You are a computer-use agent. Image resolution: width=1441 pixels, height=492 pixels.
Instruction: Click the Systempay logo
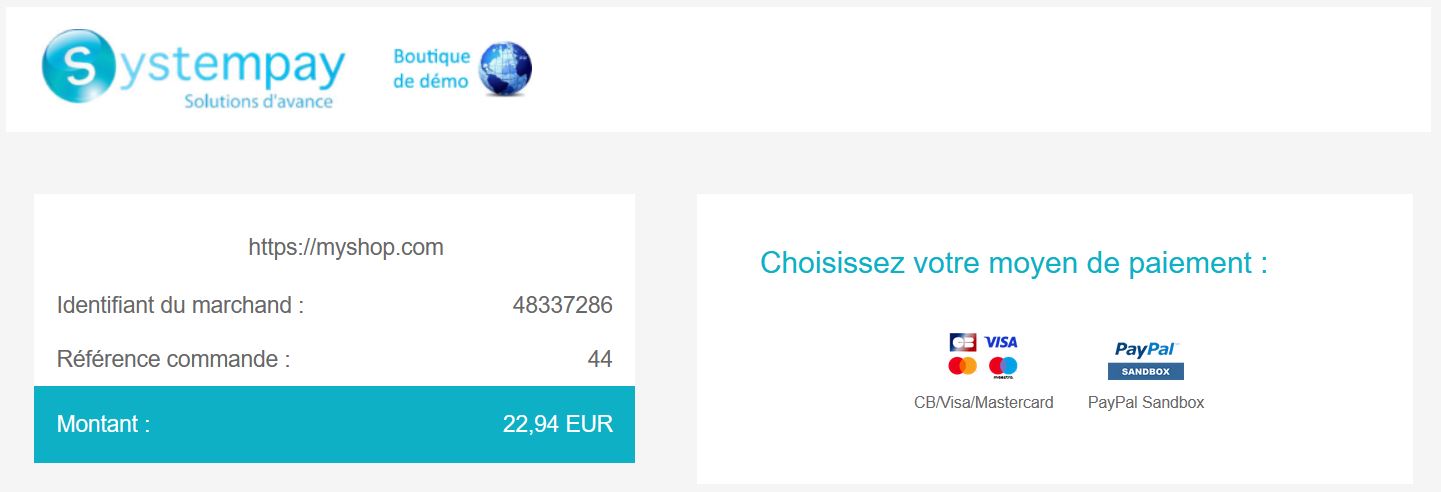click(193, 68)
